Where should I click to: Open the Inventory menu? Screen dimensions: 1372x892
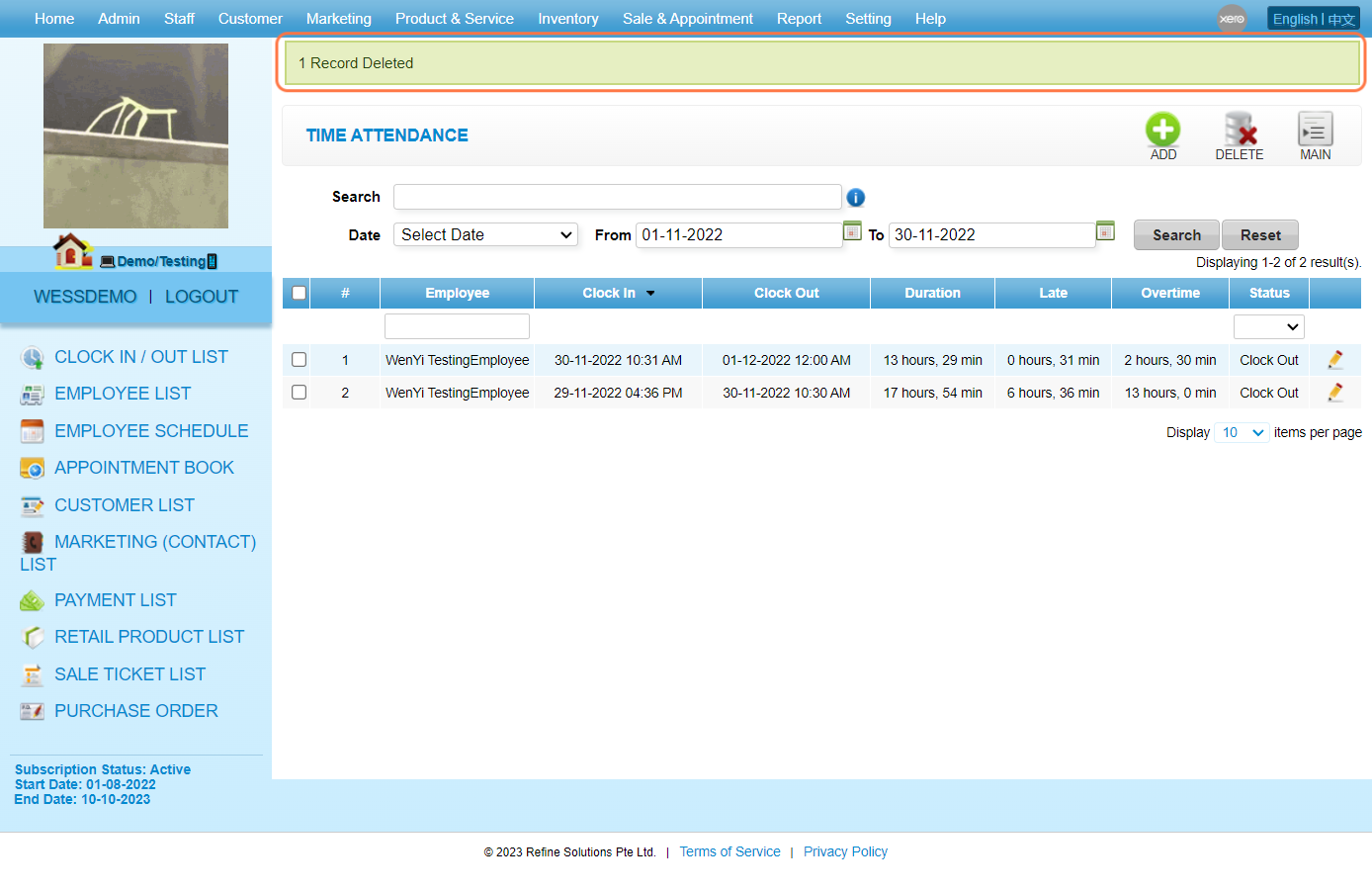tap(568, 19)
